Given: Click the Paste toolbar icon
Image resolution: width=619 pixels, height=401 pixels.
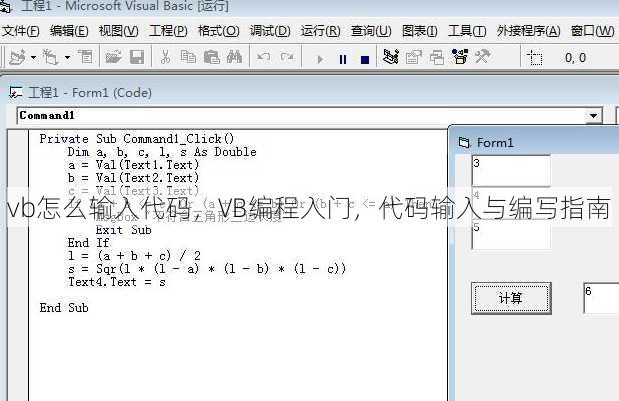Looking at the screenshot, I should (x=212, y=58).
